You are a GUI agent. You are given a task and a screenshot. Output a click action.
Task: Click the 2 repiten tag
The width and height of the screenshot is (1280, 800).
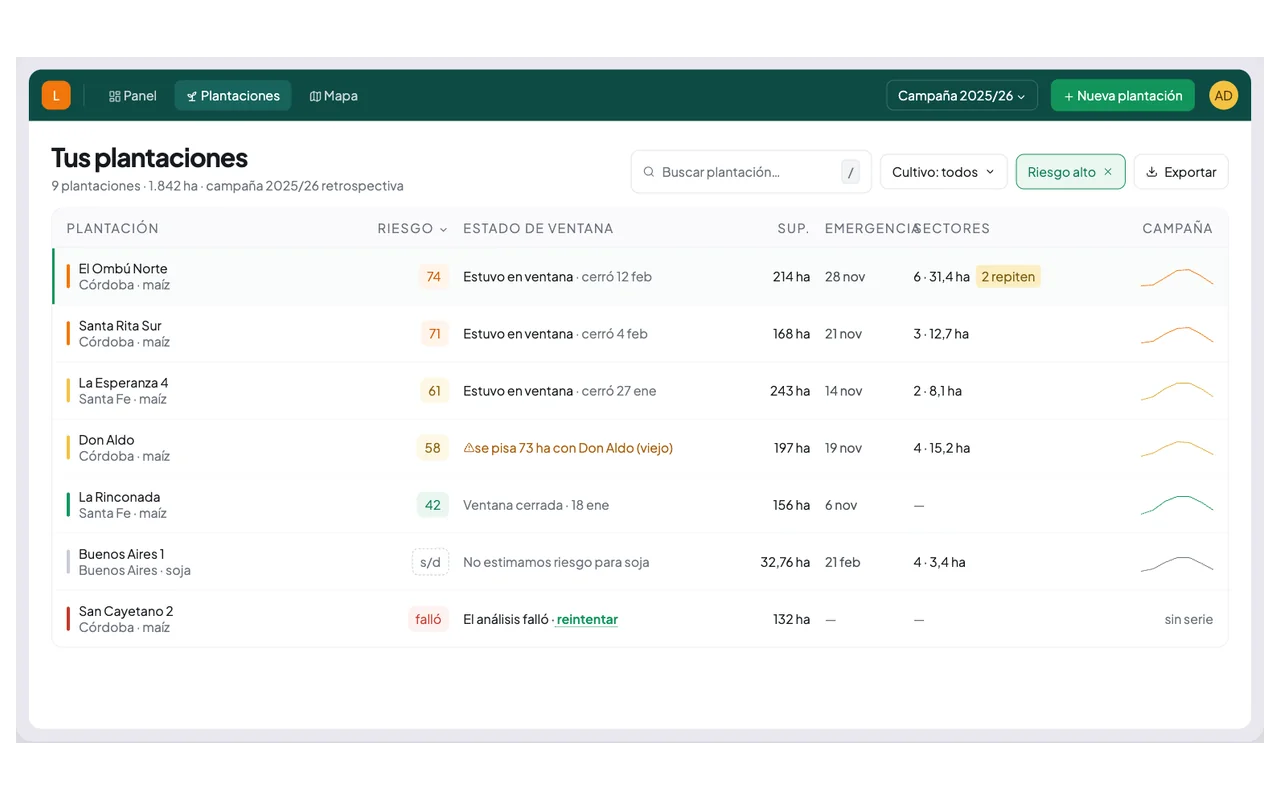coord(1008,277)
